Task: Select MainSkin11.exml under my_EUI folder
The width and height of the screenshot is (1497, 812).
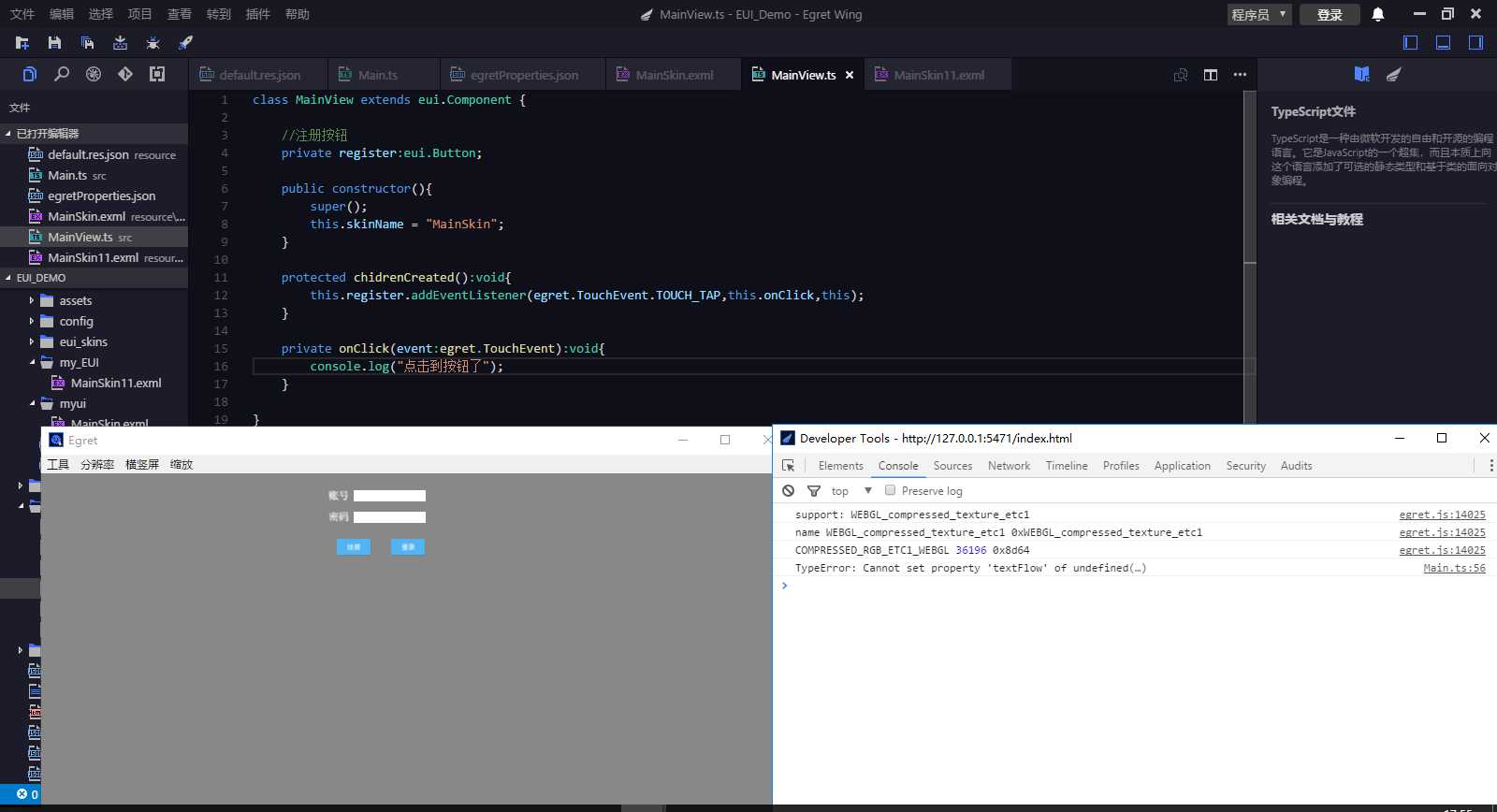Action: pos(116,383)
